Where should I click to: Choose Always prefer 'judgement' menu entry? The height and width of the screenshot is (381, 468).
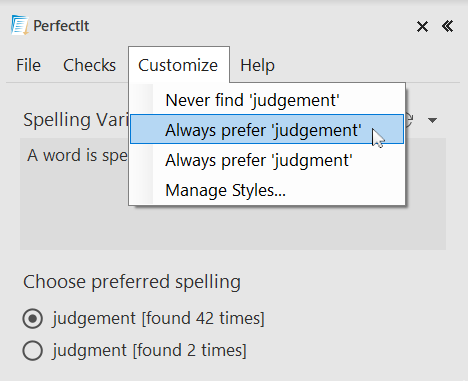[267, 129]
